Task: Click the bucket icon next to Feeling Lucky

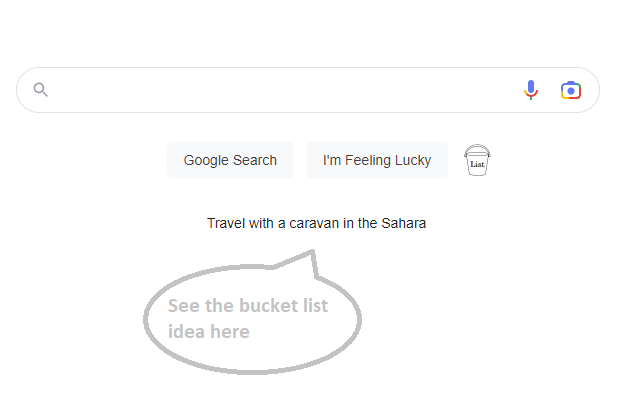Action: (477, 161)
